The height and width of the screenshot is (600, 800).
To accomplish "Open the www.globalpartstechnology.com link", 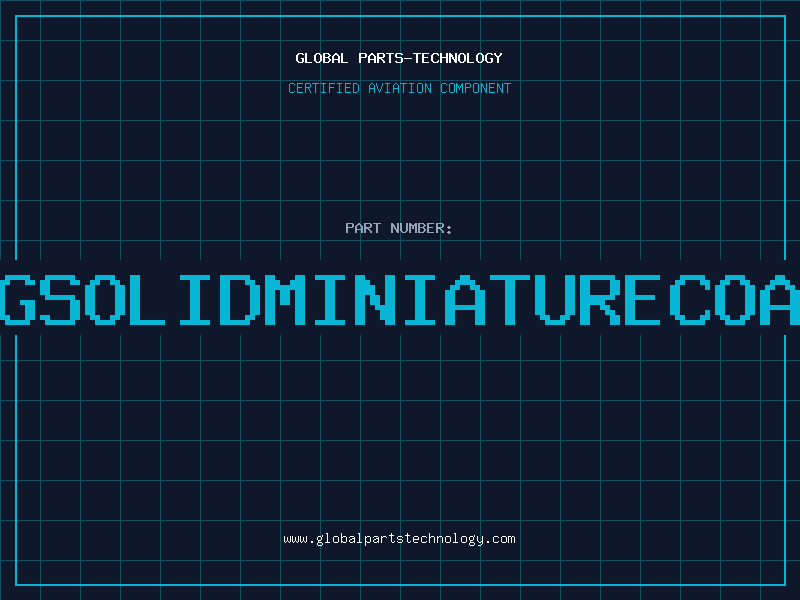I will (399, 539).
